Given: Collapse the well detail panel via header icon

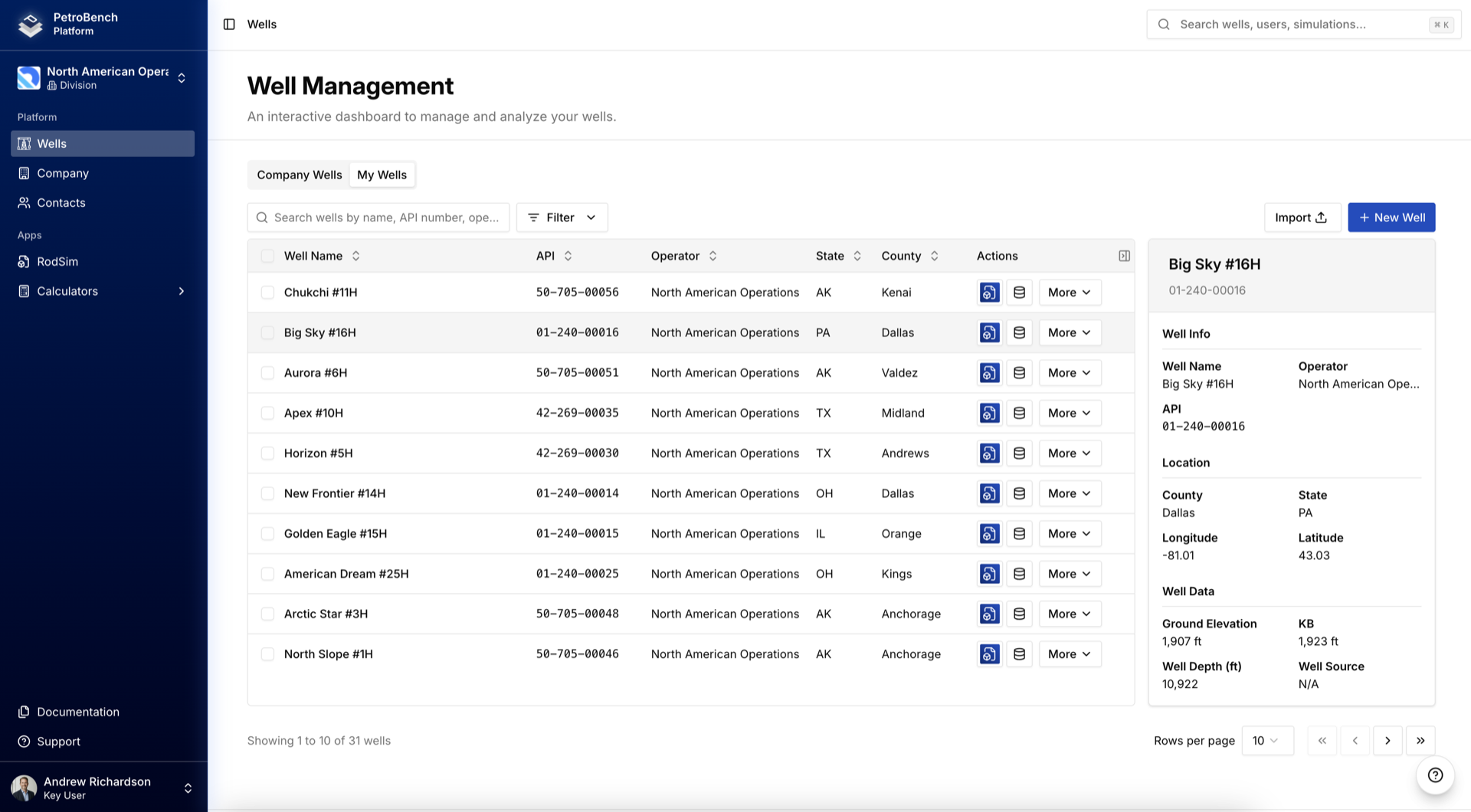Looking at the screenshot, I should (1124, 255).
